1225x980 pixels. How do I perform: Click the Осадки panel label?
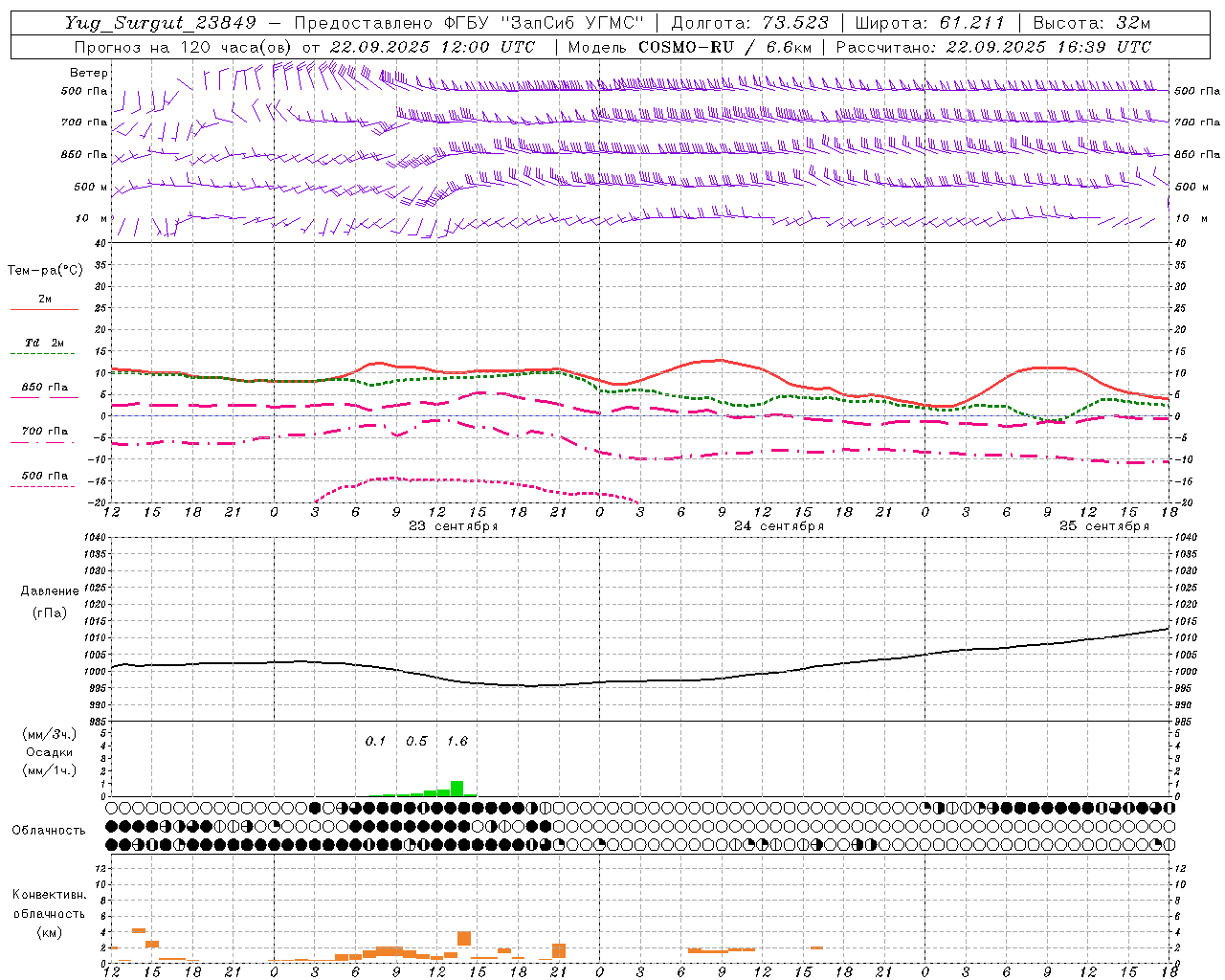49,752
